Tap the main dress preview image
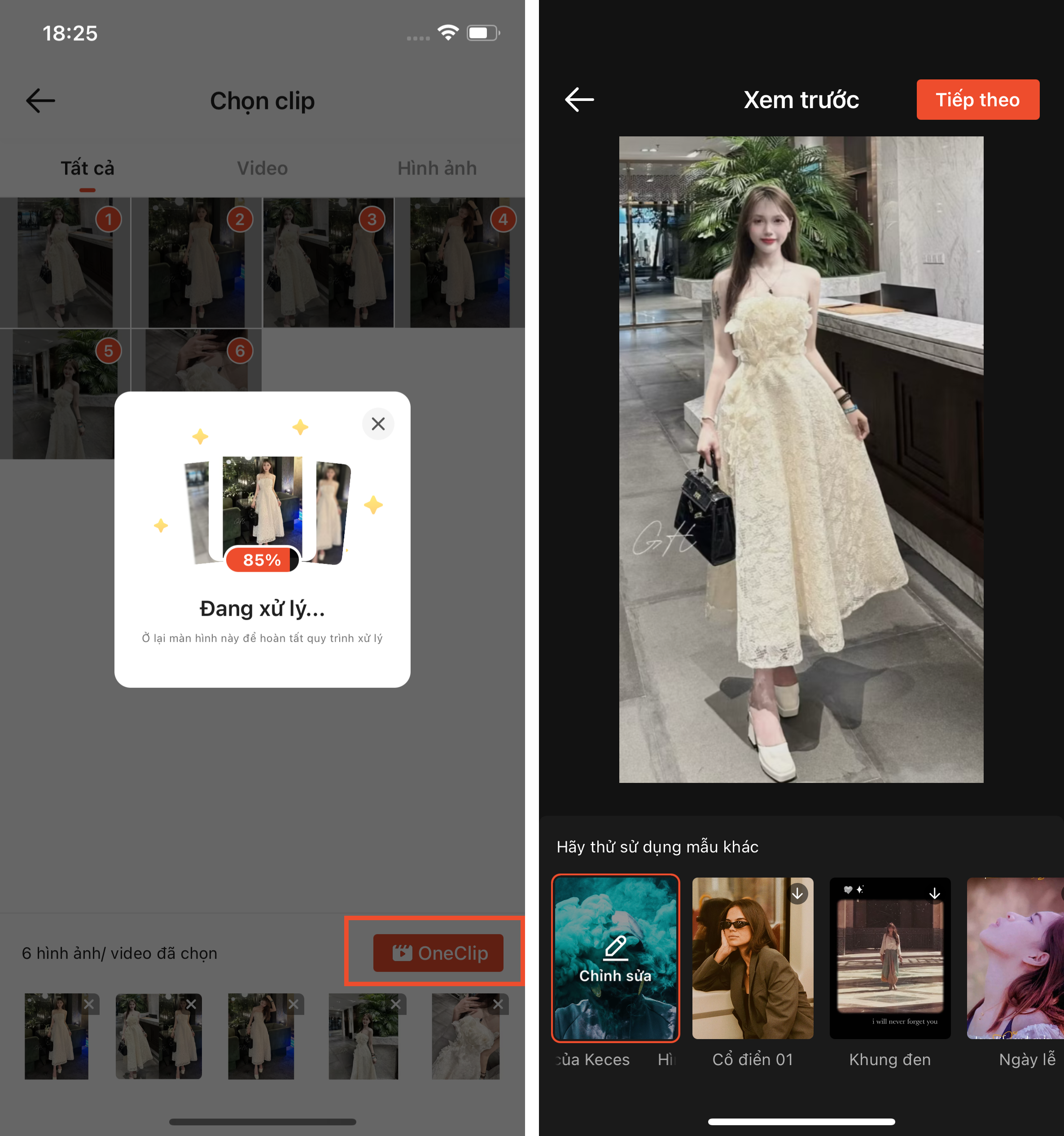Image resolution: width=1064 pixels, height=1136 pixels. click(x=801, y=459)
